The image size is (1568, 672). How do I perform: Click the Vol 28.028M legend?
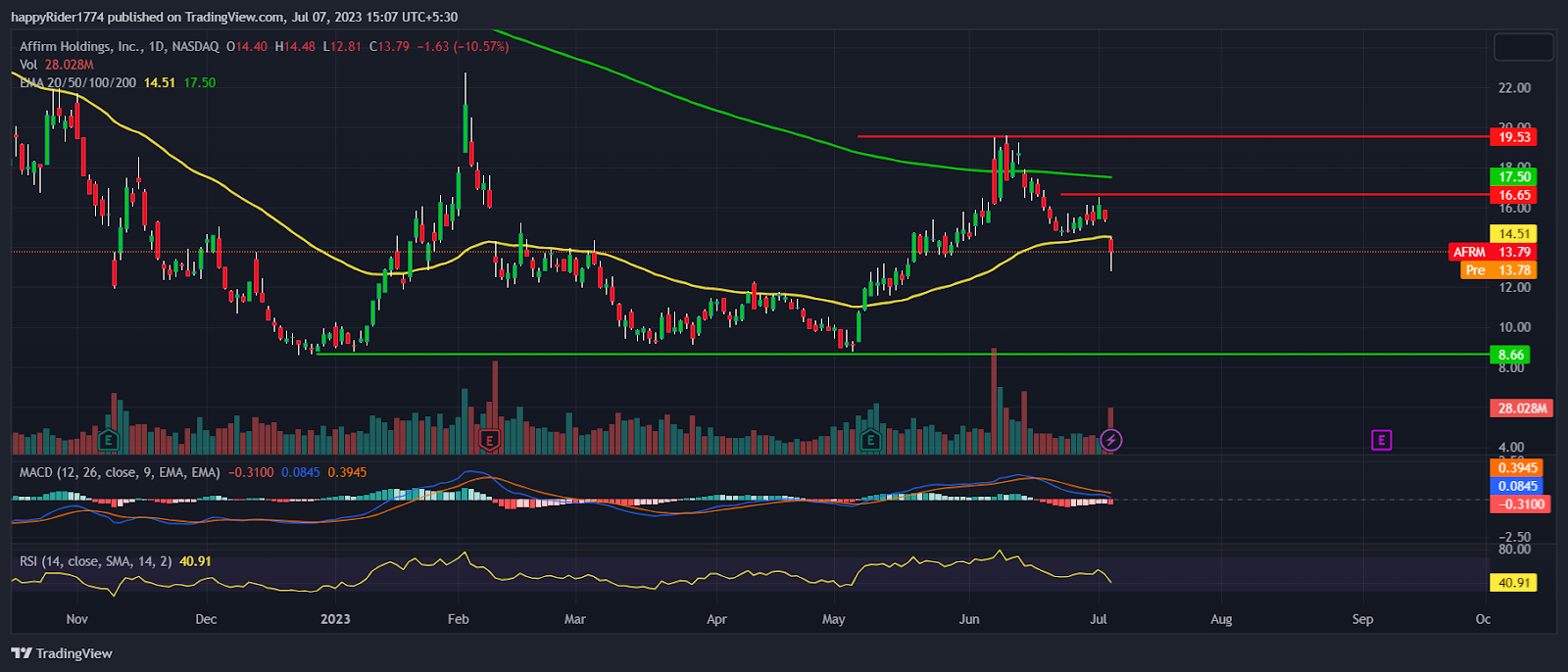pos(57,65)
